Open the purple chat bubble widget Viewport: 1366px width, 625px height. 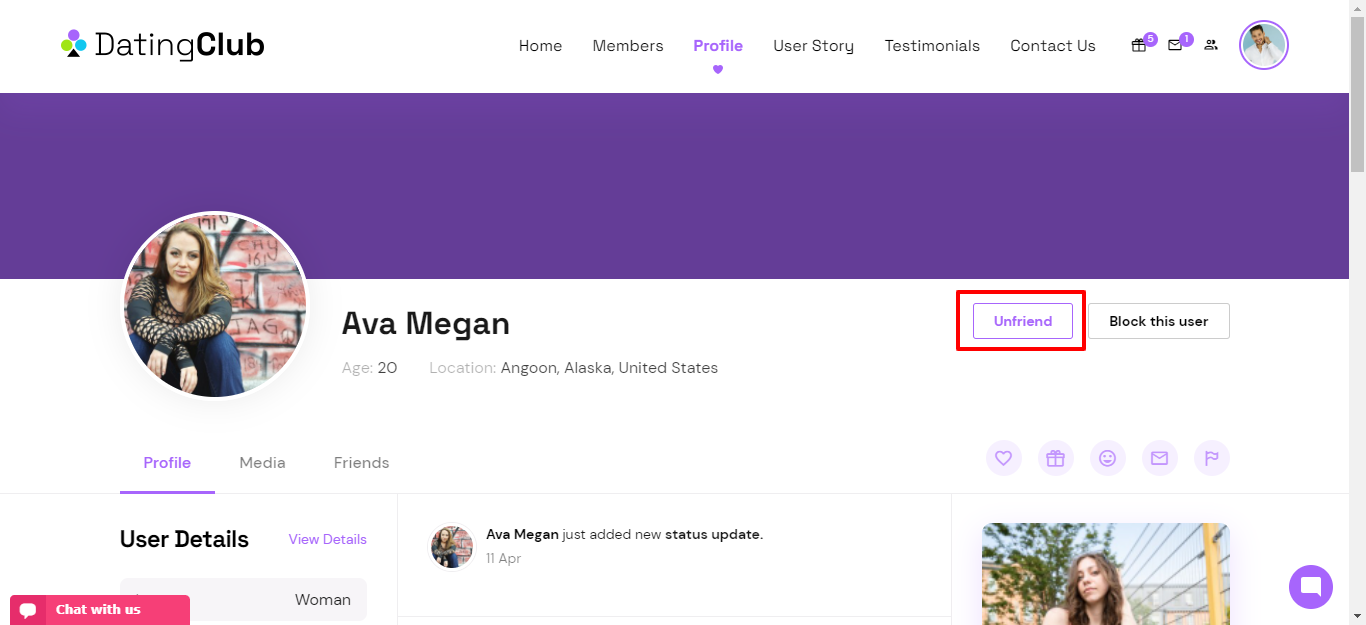[x=1311, y=587]
